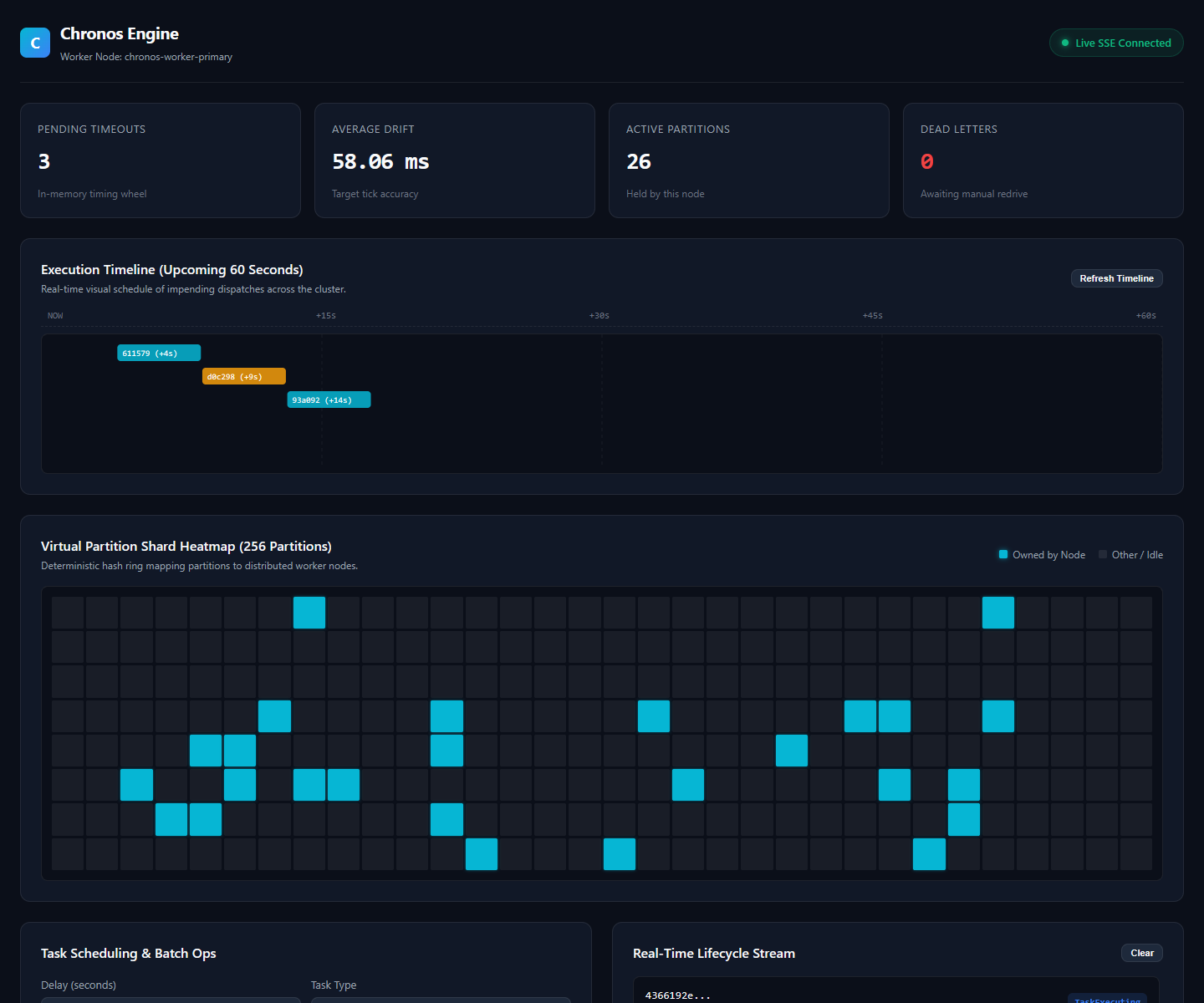Click the Virtual Partition Shard Heatmap heading

(186, 546)
